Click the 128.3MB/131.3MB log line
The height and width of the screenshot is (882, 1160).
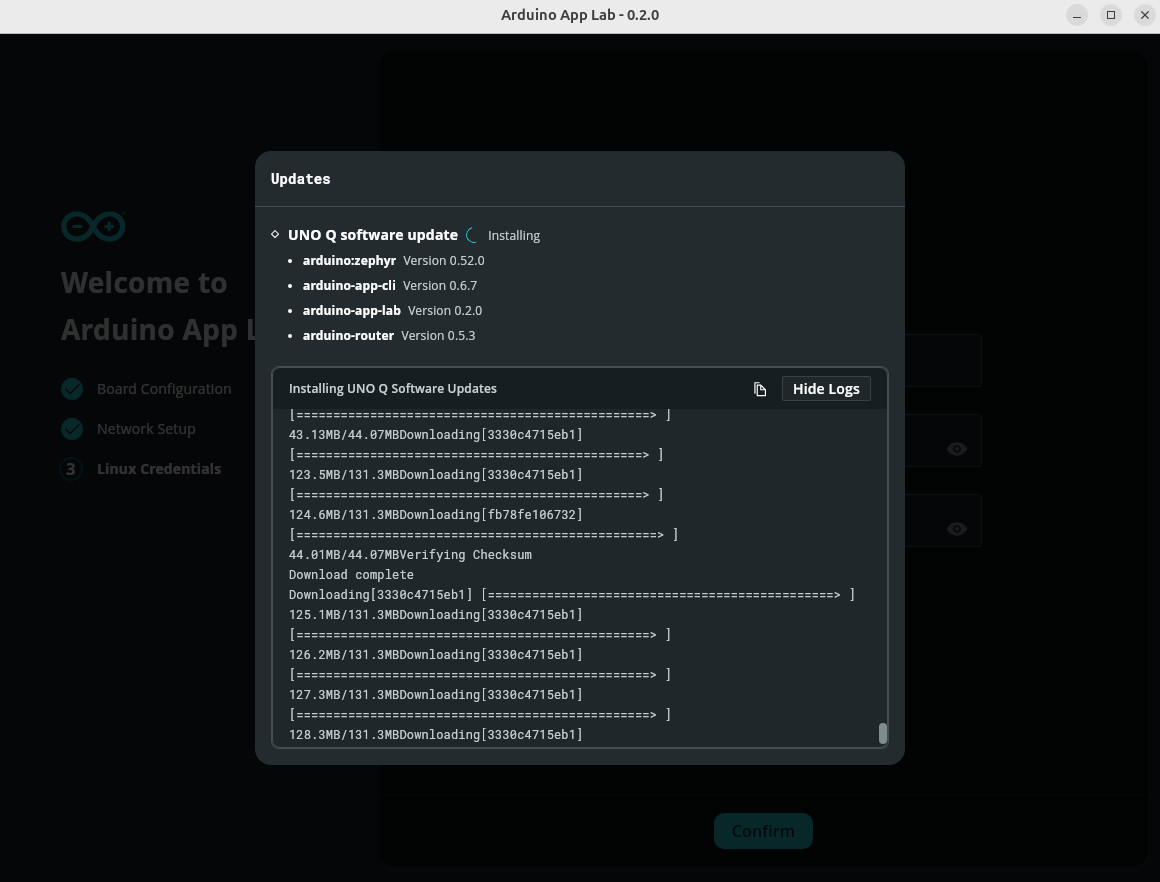pos(436,735)
